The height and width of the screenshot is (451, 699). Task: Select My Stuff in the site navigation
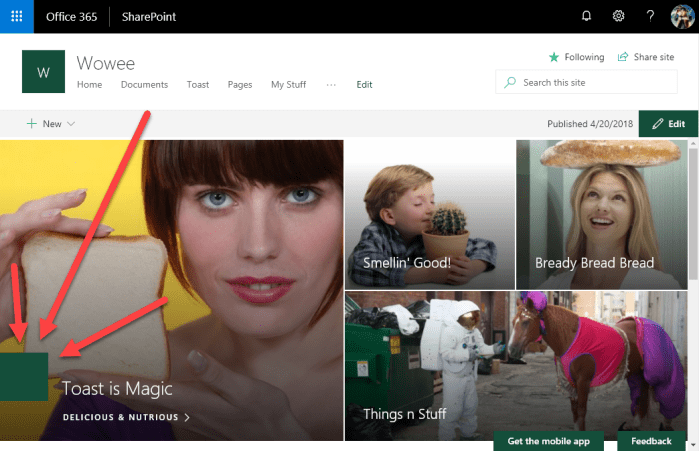point(290,85)
